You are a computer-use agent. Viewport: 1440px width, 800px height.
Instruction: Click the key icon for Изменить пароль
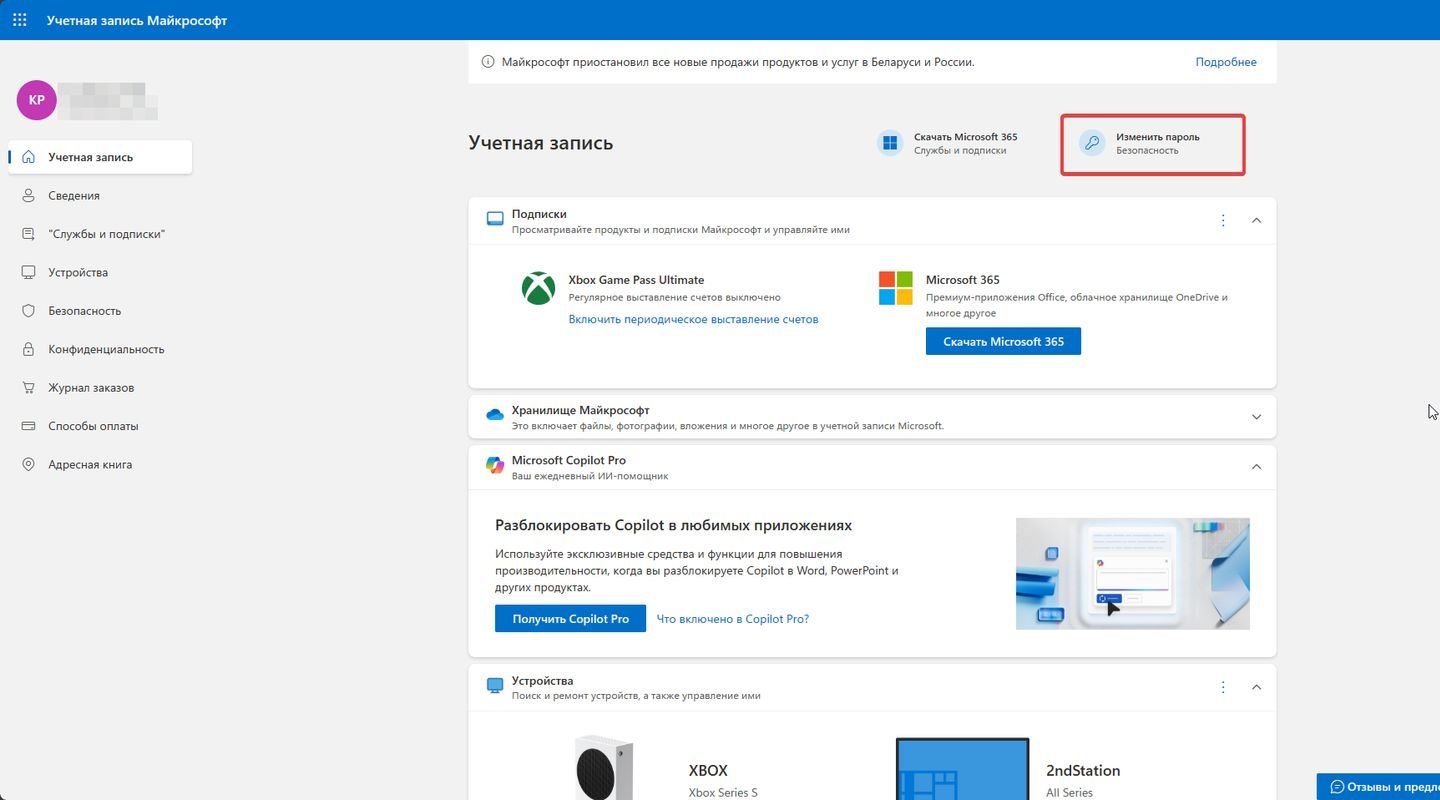[1092, 143]
